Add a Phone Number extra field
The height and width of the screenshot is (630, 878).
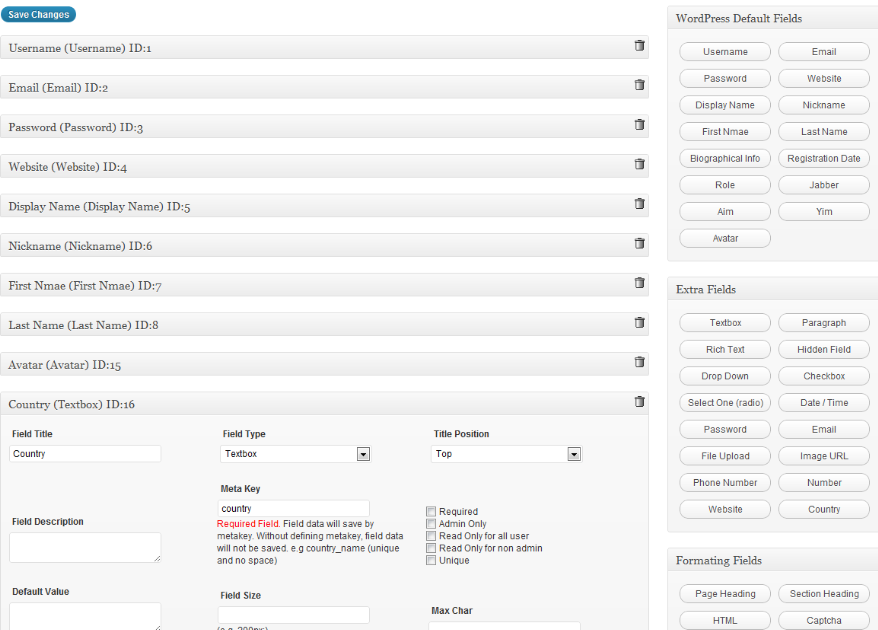pos(725,483)
